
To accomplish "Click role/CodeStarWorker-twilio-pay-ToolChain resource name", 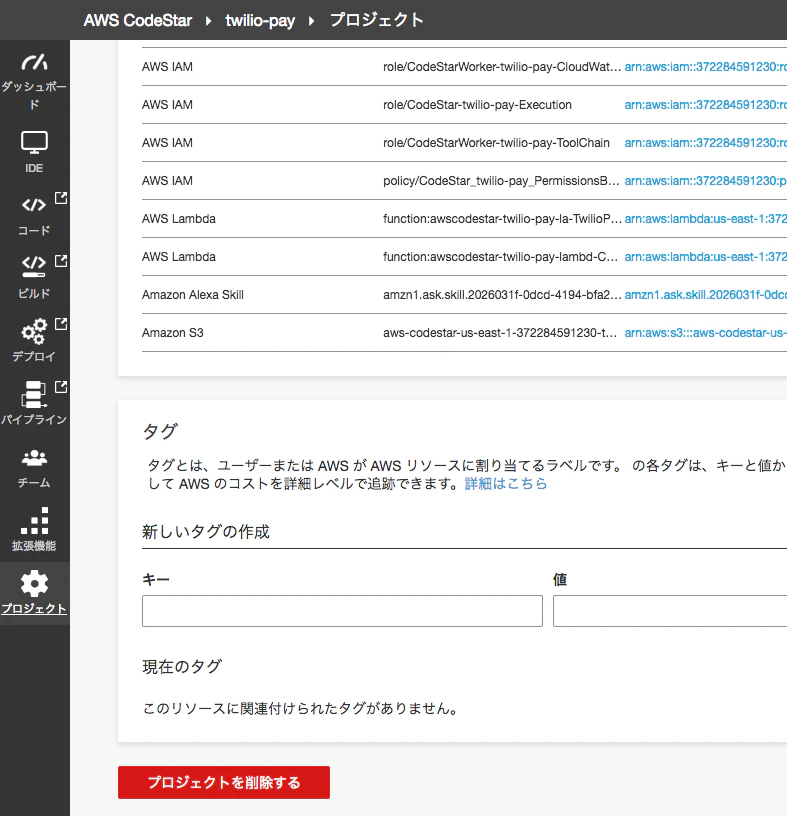I will pyautogui.click(x=496, y=143).
